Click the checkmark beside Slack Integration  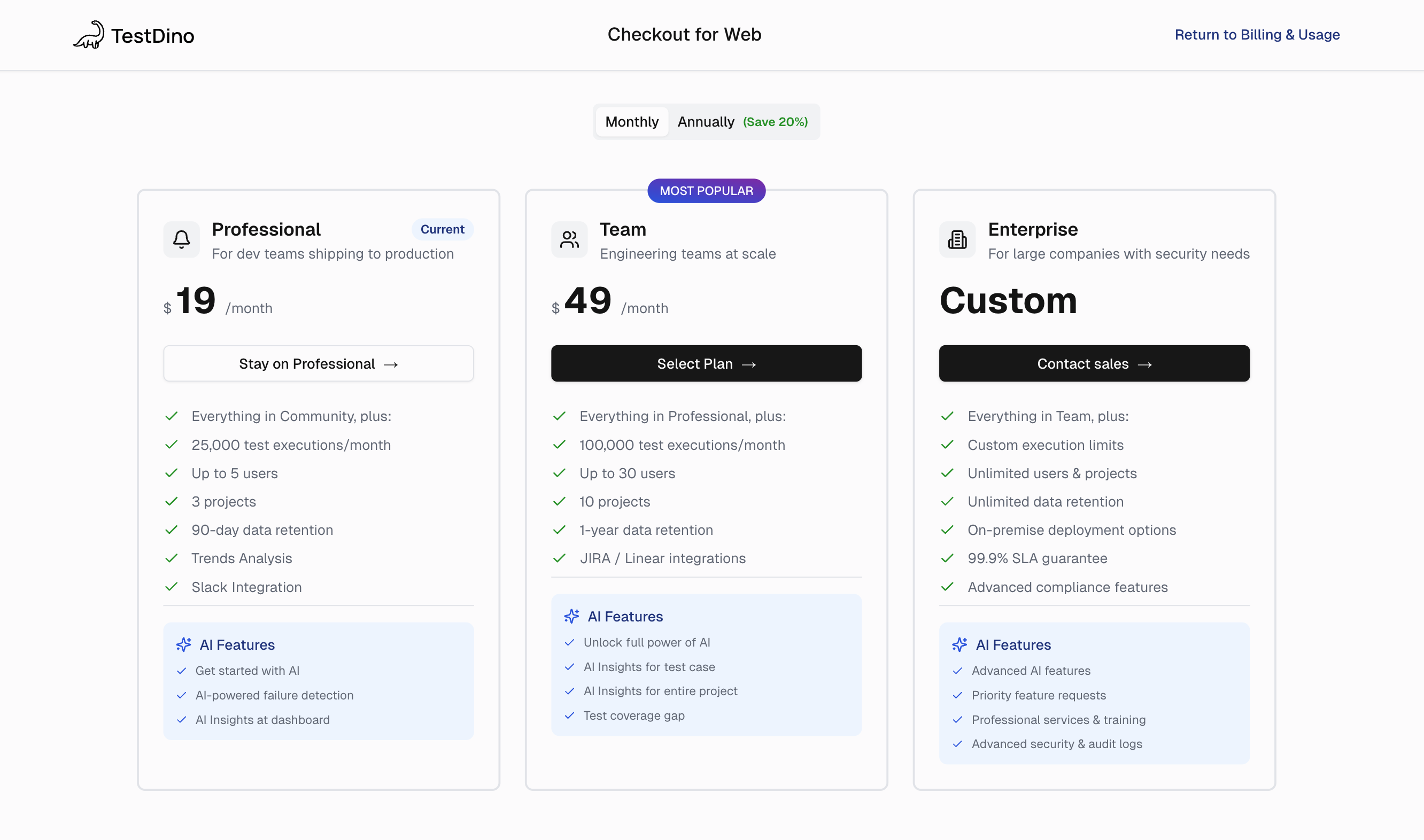[x=172, y=586]
